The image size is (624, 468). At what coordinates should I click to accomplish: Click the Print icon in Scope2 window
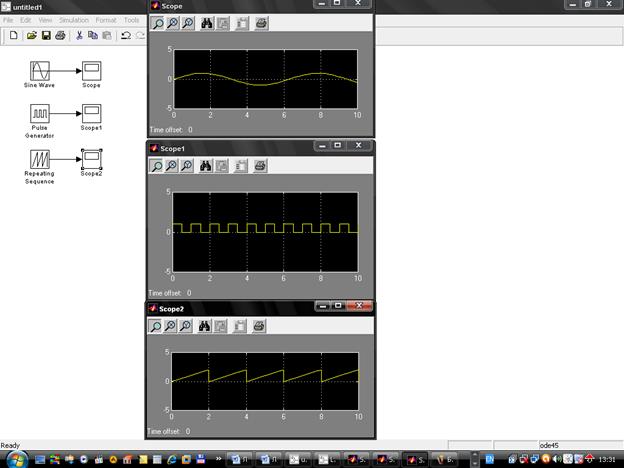click(260, 326)
